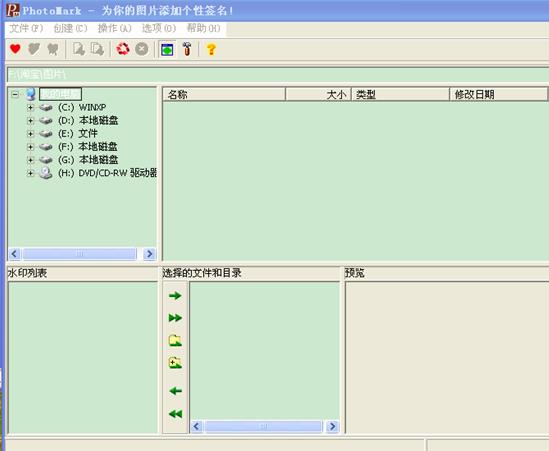
Task: Click the gray circle X stop icon
Action: tap(142, 49)
